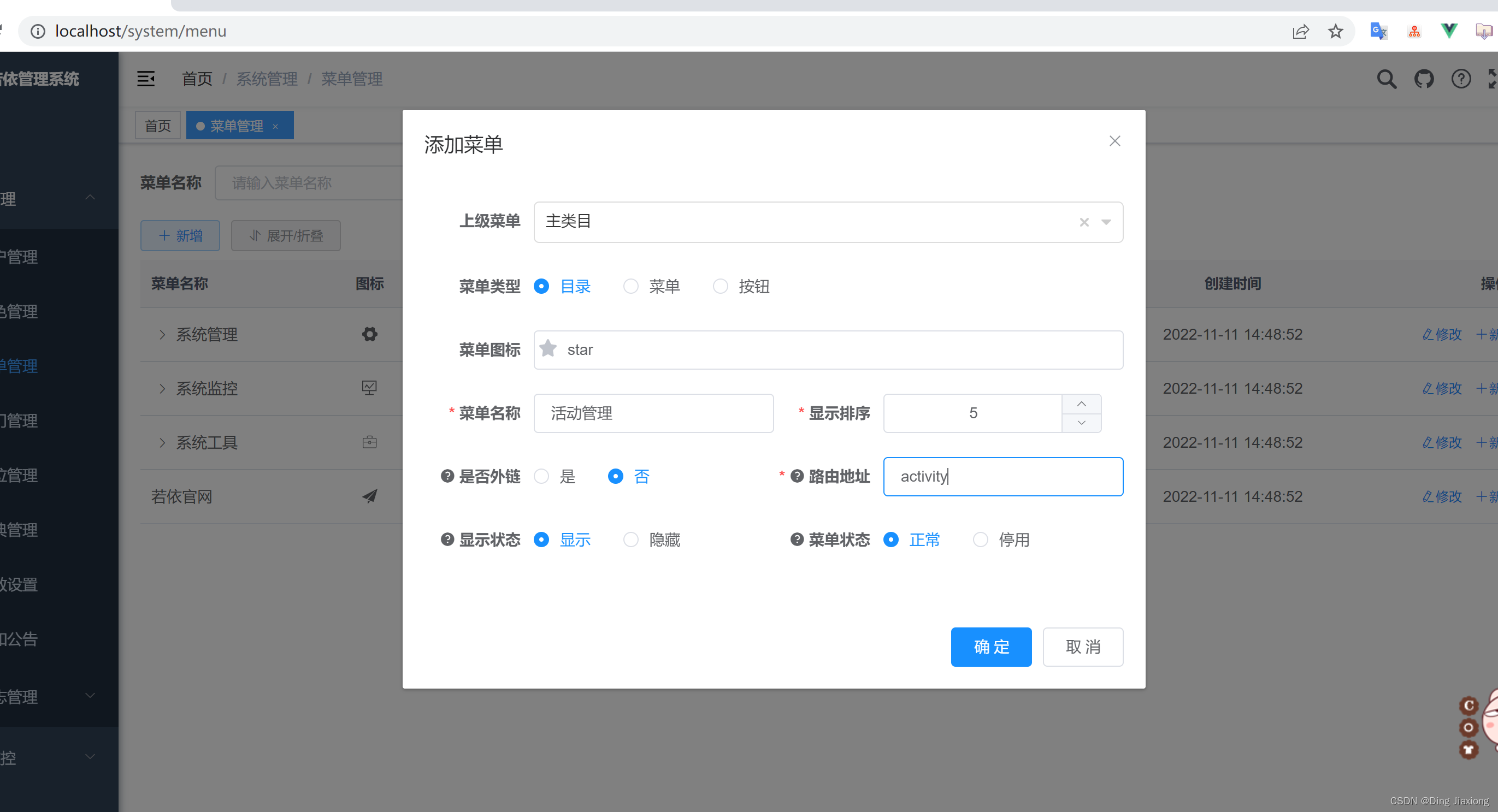Click the settings gear icon for 系统管理
The image size is (1498, 812).
pyautogui.click(x=369, y=333)
